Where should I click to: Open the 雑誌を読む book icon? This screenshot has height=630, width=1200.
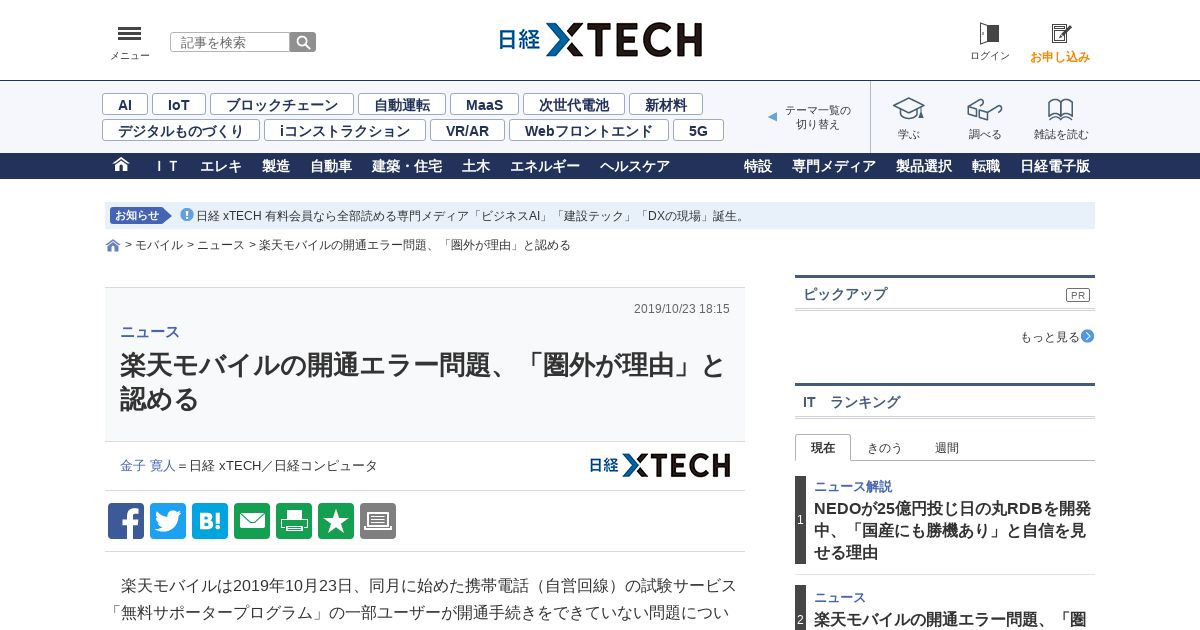(1061, 108)
